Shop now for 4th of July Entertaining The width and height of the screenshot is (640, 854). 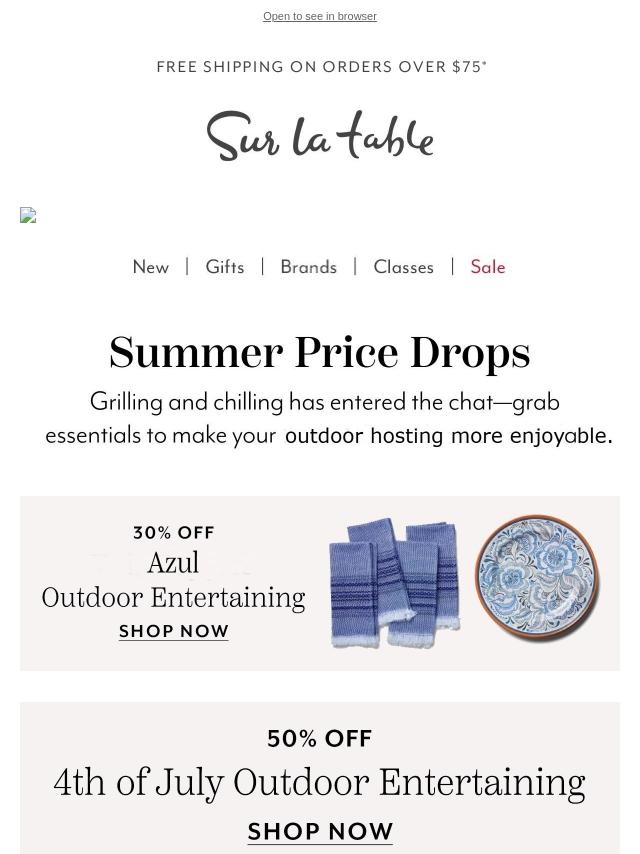click(x=320, y=832)
